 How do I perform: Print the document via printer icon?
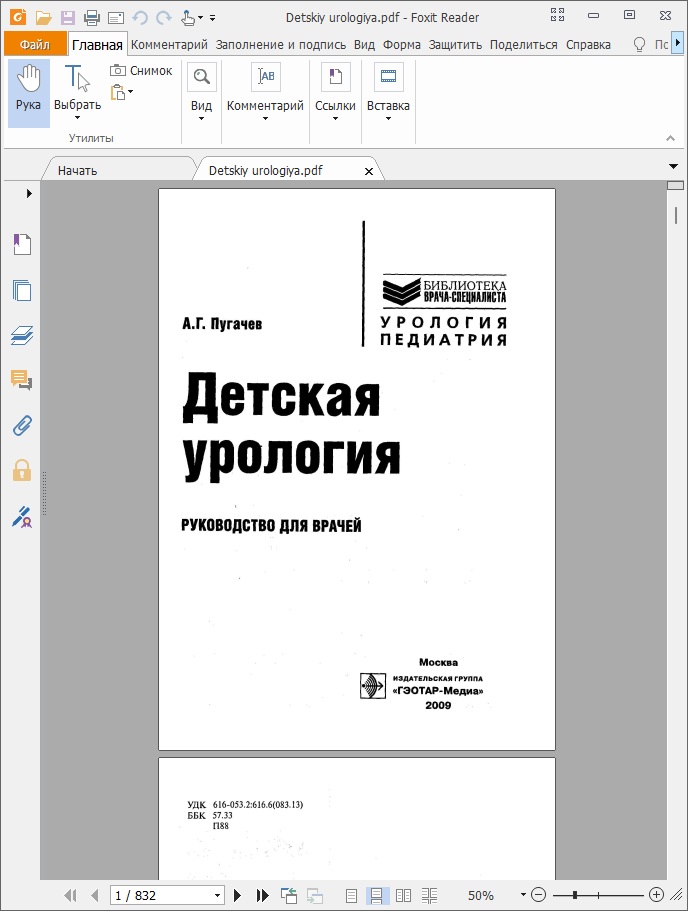92,18
